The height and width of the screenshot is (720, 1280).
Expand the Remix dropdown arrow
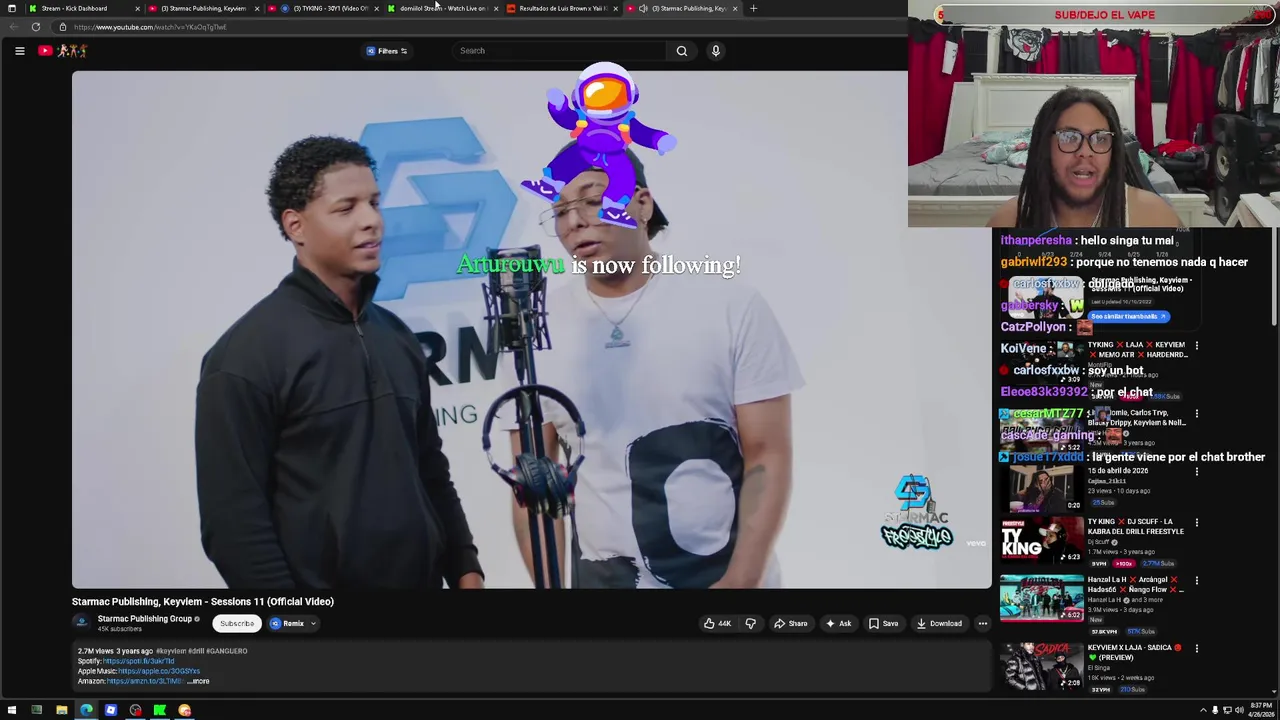[313, 624]
